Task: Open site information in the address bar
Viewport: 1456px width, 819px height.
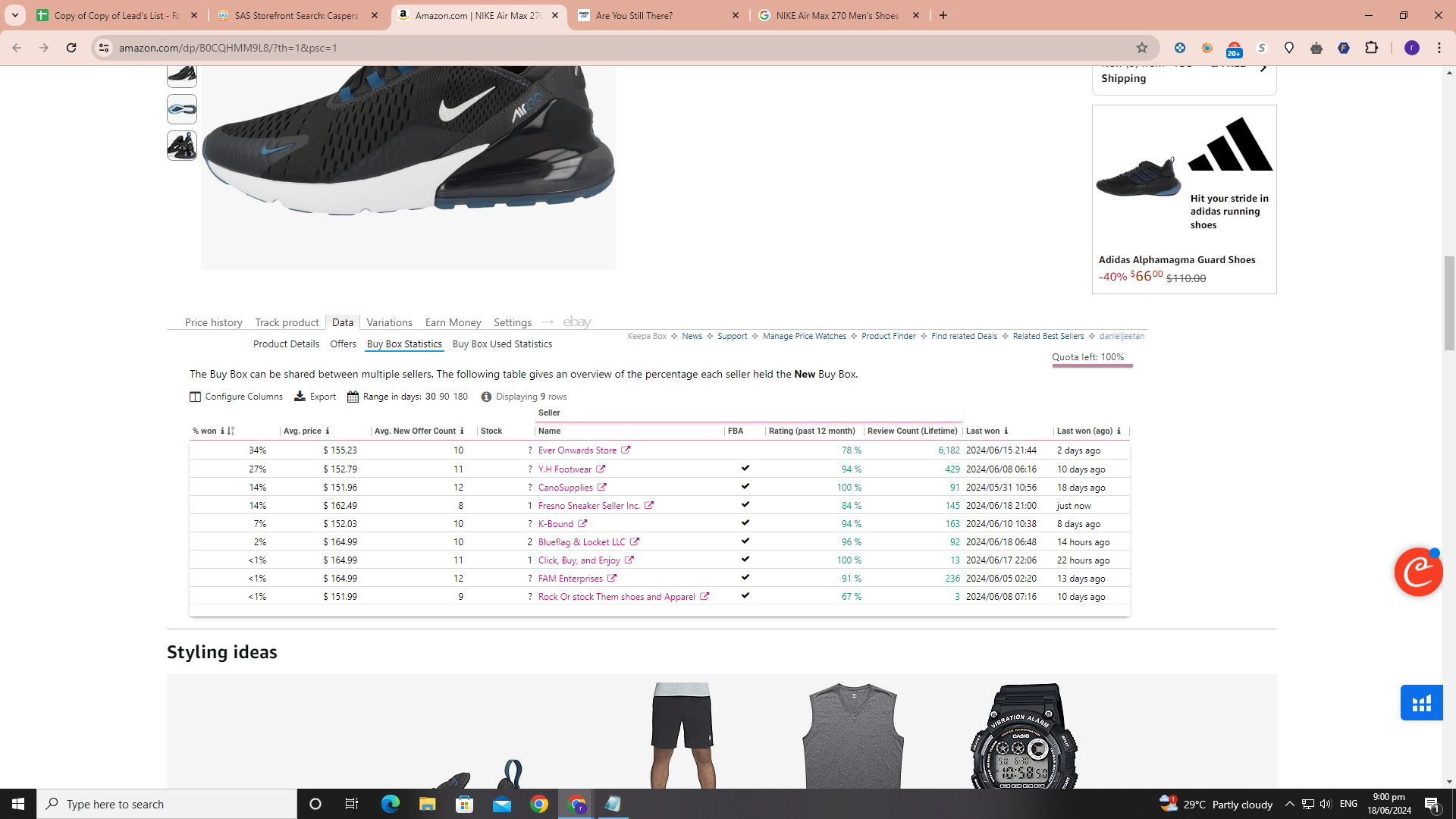Action: click(x=103, y=47)
